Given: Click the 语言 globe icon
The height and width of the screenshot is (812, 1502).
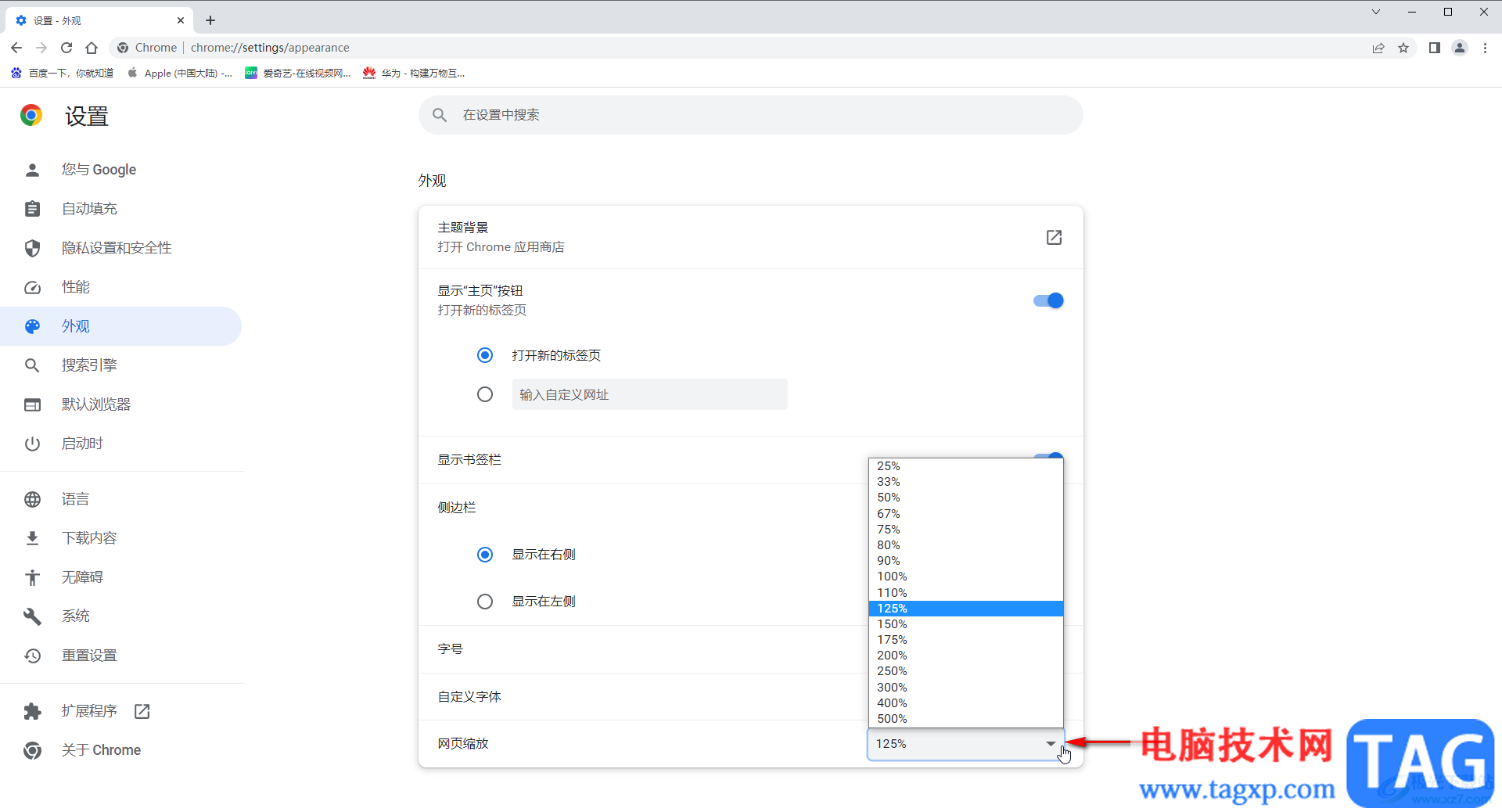Looking at the screenshot, I should pyautogui.click(x=32, y=499).
